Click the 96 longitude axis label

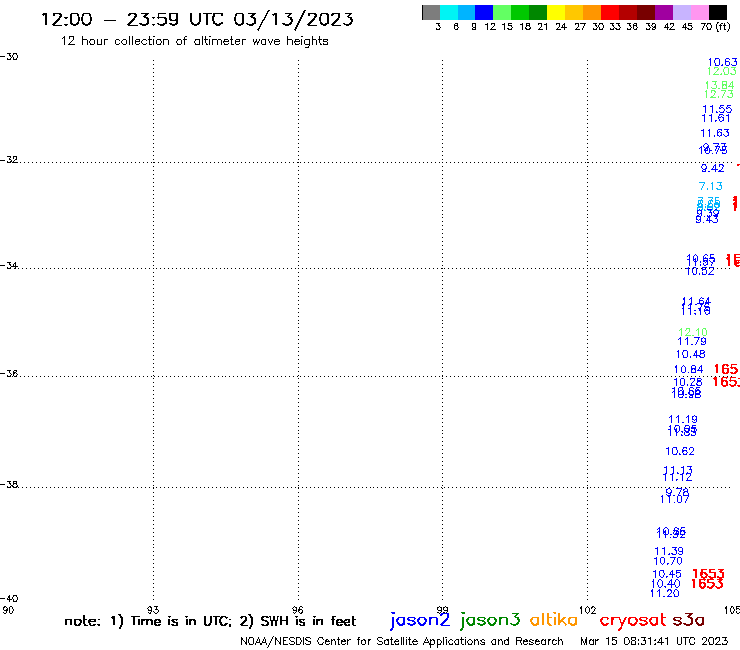[297, 610]
